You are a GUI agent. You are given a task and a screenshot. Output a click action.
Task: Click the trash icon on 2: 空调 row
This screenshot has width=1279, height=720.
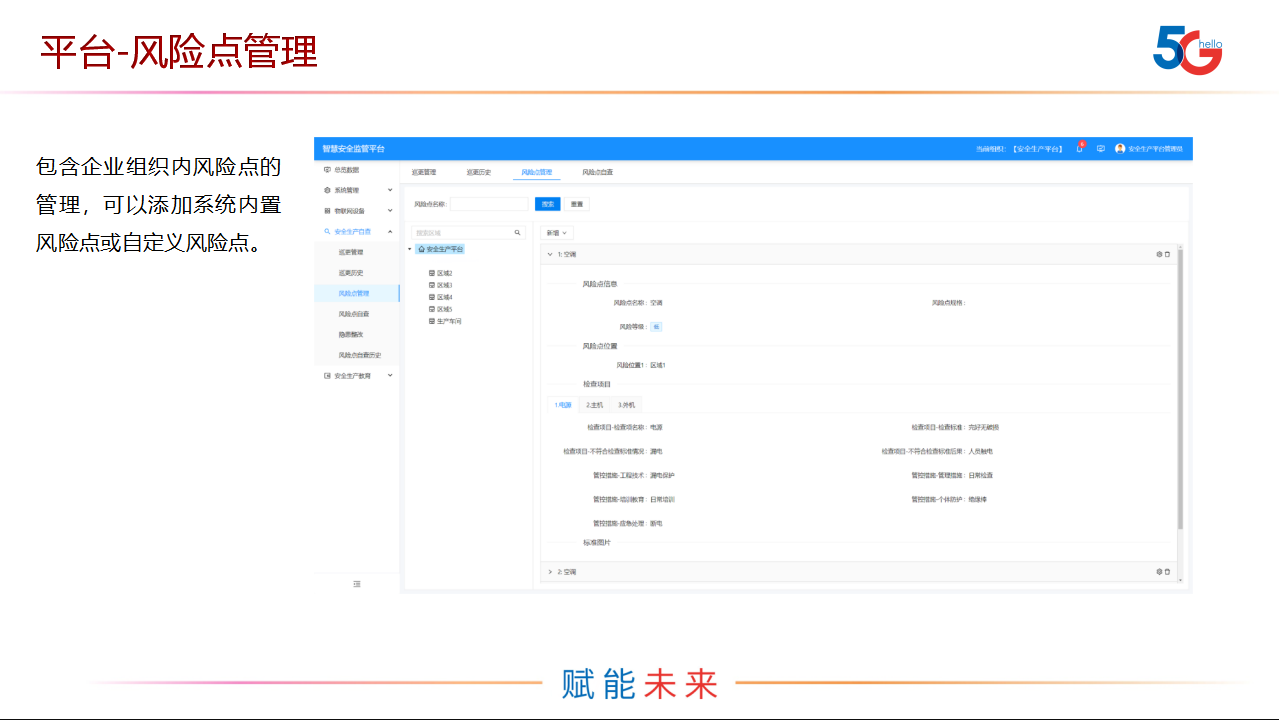1167,572
